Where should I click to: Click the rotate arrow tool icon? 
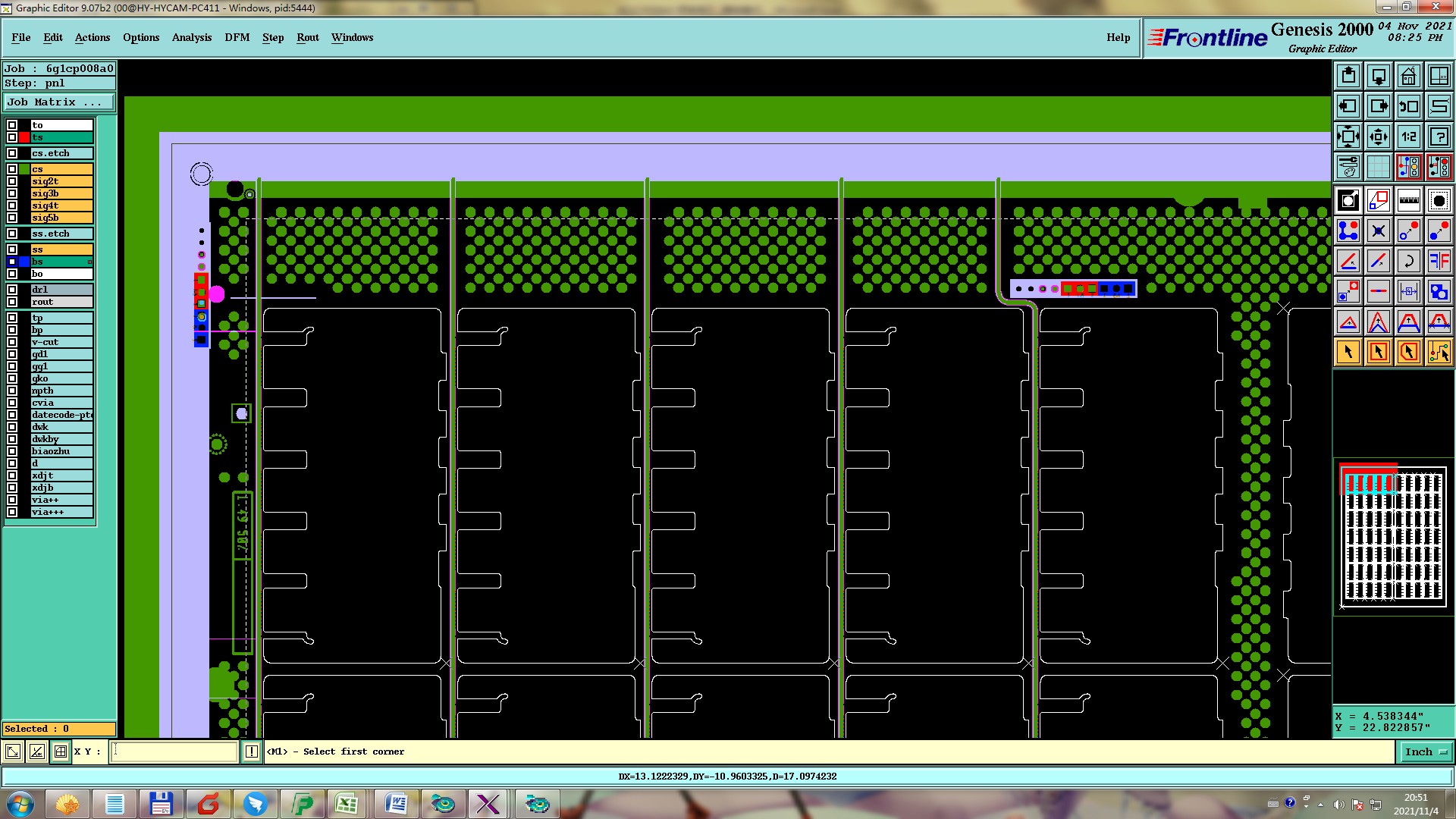[x=1408, y=261]
